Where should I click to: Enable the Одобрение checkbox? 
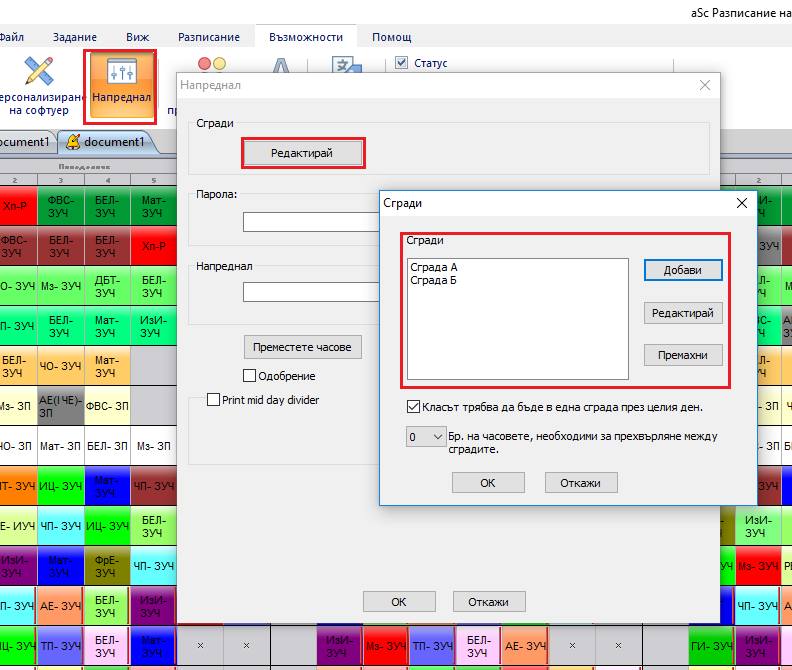[x=250, y=376]
